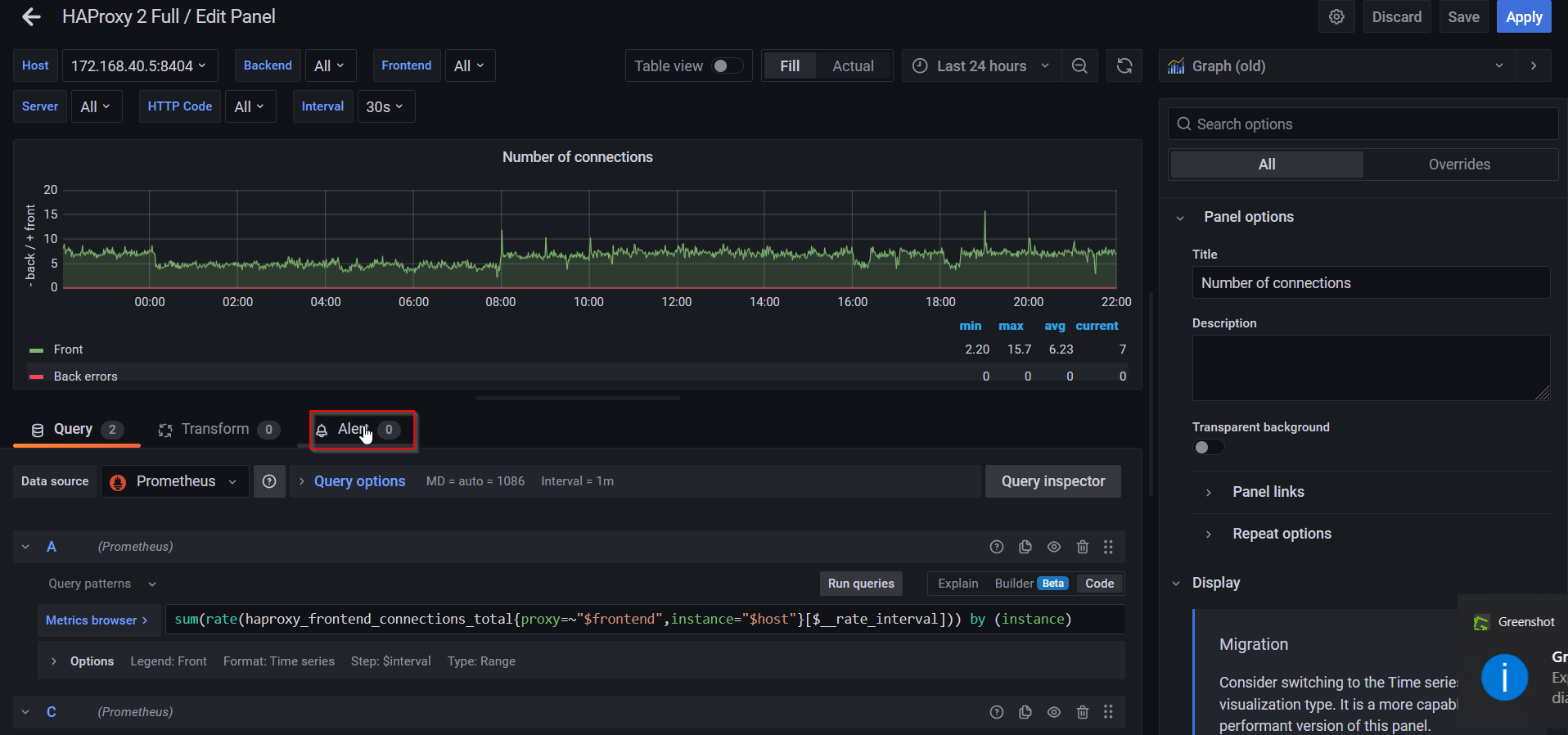The image size is (1568, 735).
Task: Open HTTP Code All dropdown
Action: point(250,106)
